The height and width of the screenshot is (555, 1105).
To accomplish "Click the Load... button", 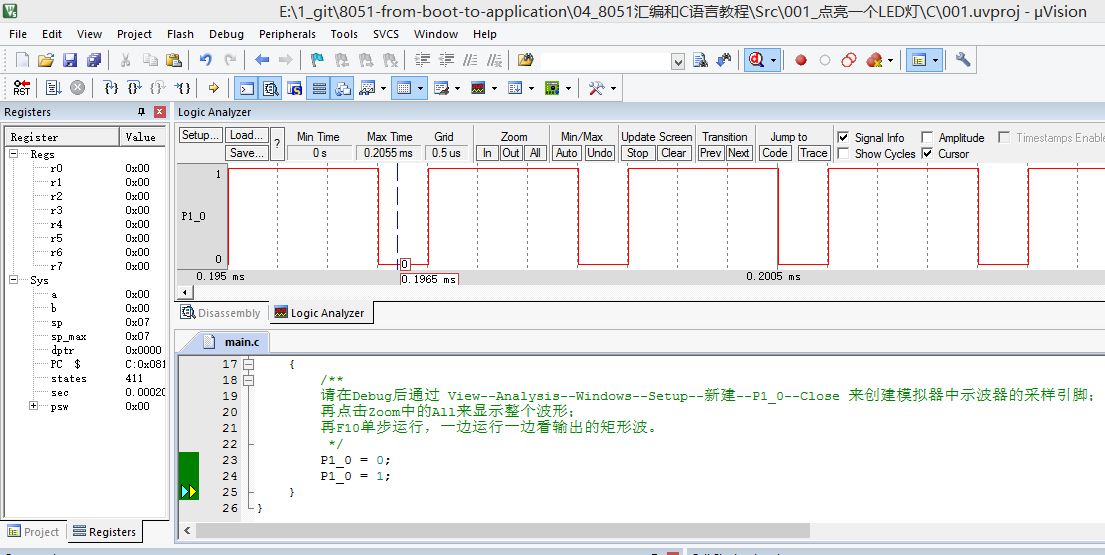I will pos(247,135).
